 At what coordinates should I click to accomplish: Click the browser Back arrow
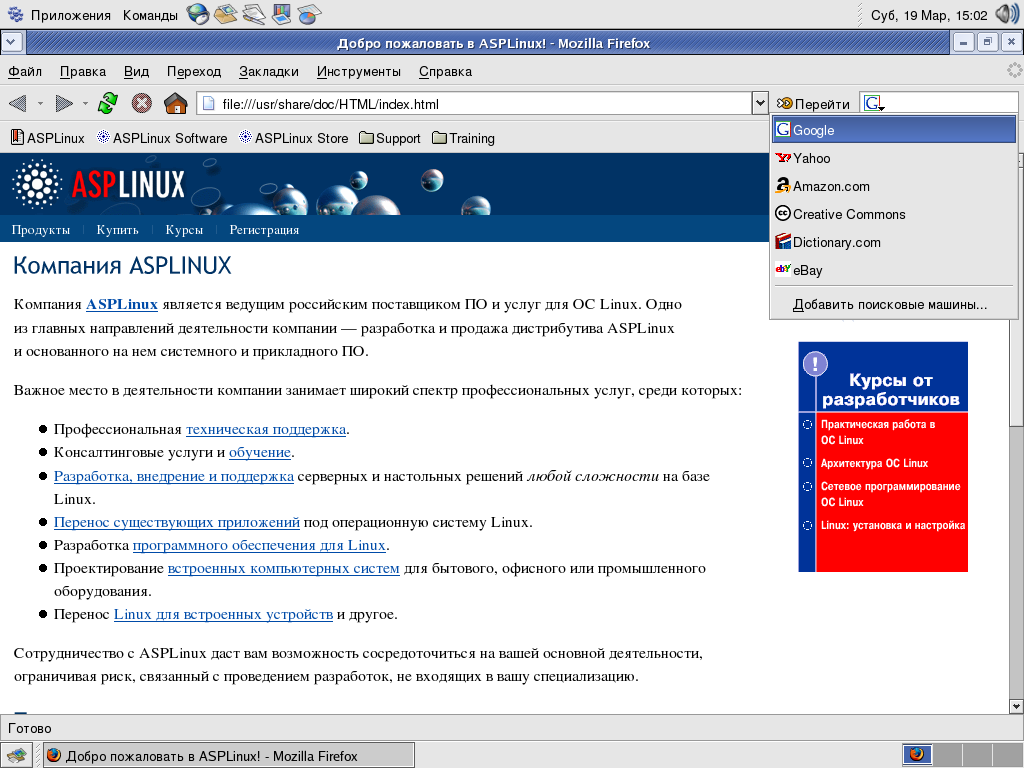tap(18, 103)
